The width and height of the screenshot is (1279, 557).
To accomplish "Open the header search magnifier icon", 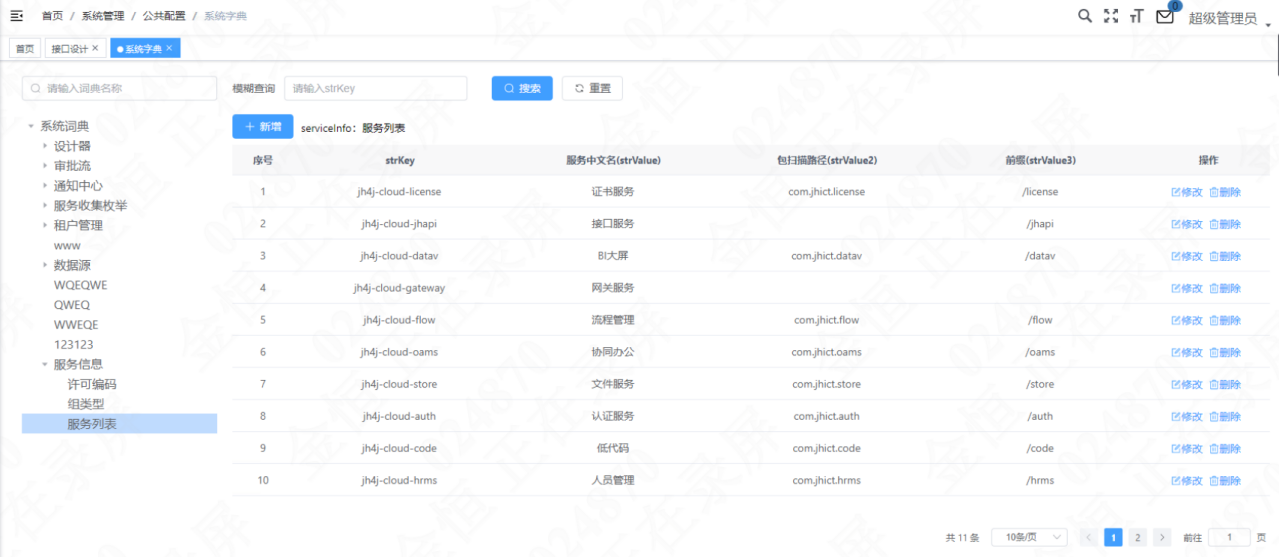I will 1085,16.
